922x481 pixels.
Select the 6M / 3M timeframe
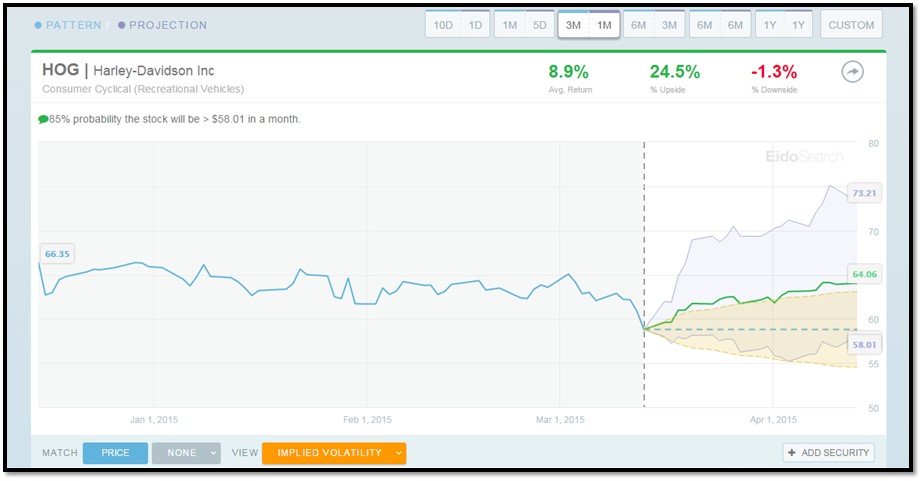(x=654, y=25)
